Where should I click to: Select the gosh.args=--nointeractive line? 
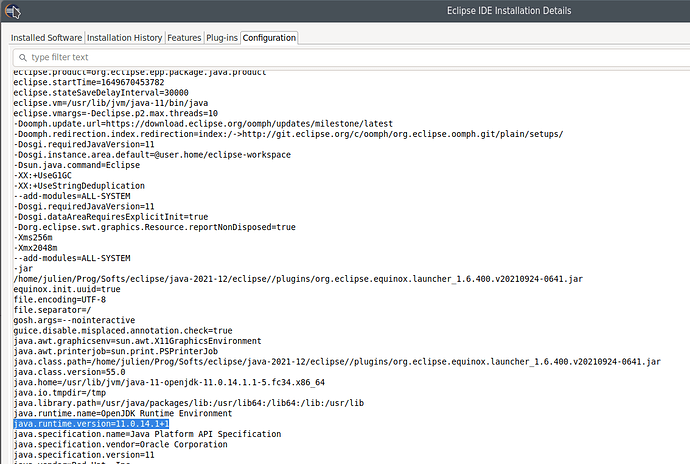tap(74, 320)
